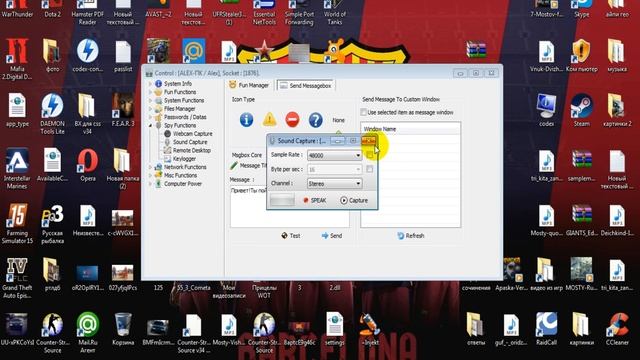Expand the System Info tree node arrow
This screenshot has height=360, width=640.
pos(151,84)
